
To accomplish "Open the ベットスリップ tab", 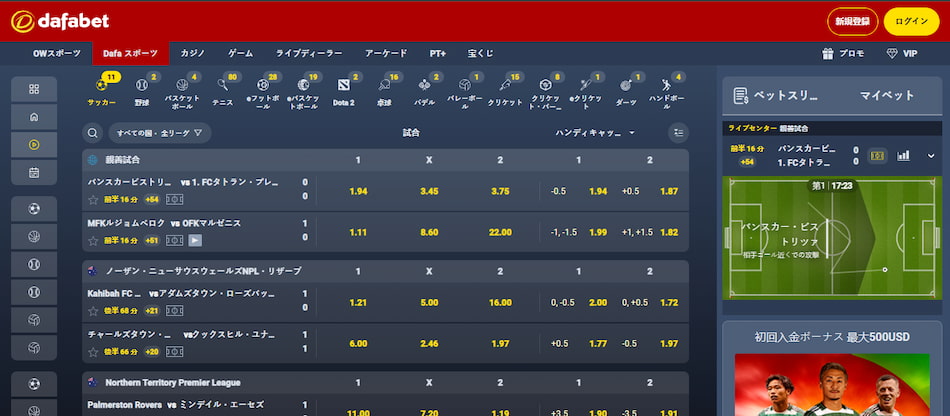I will 776,96.
